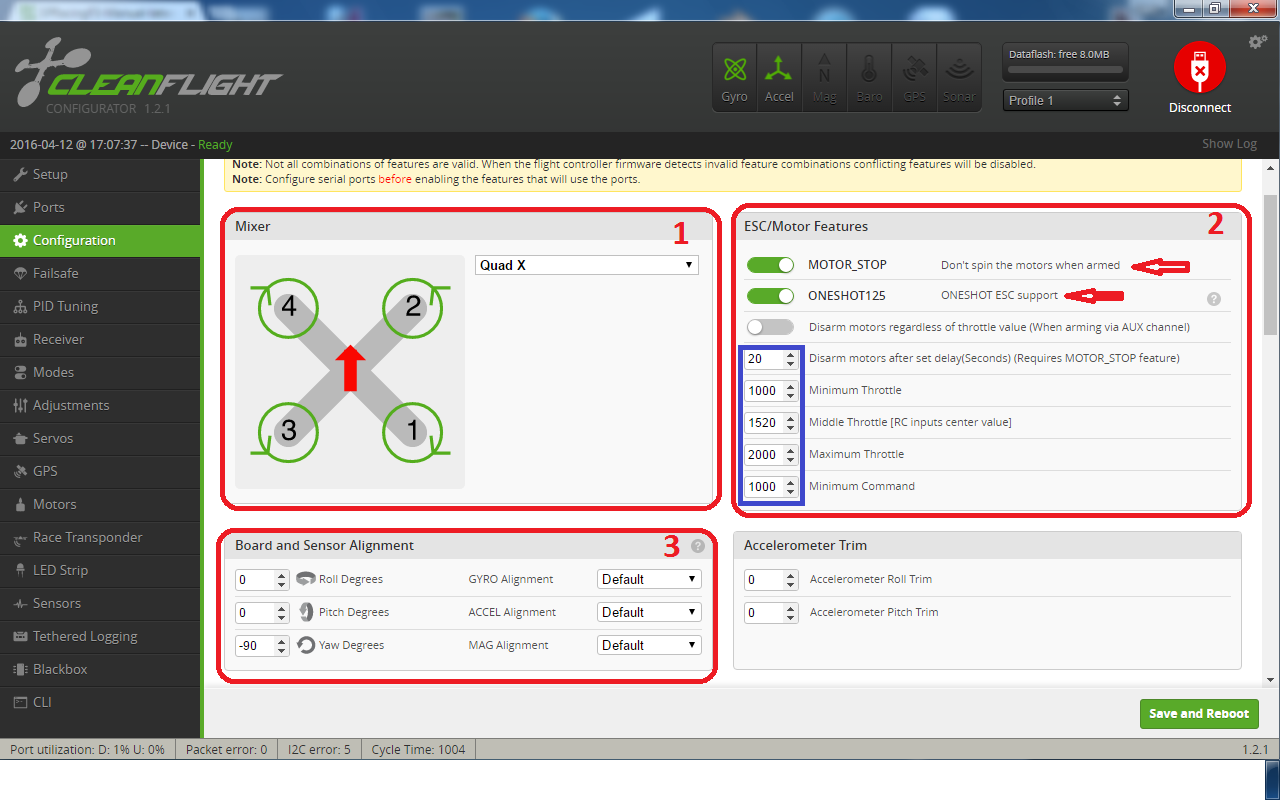
Task: Click the Sonar sensor status icon
Action: pos(960,77)
